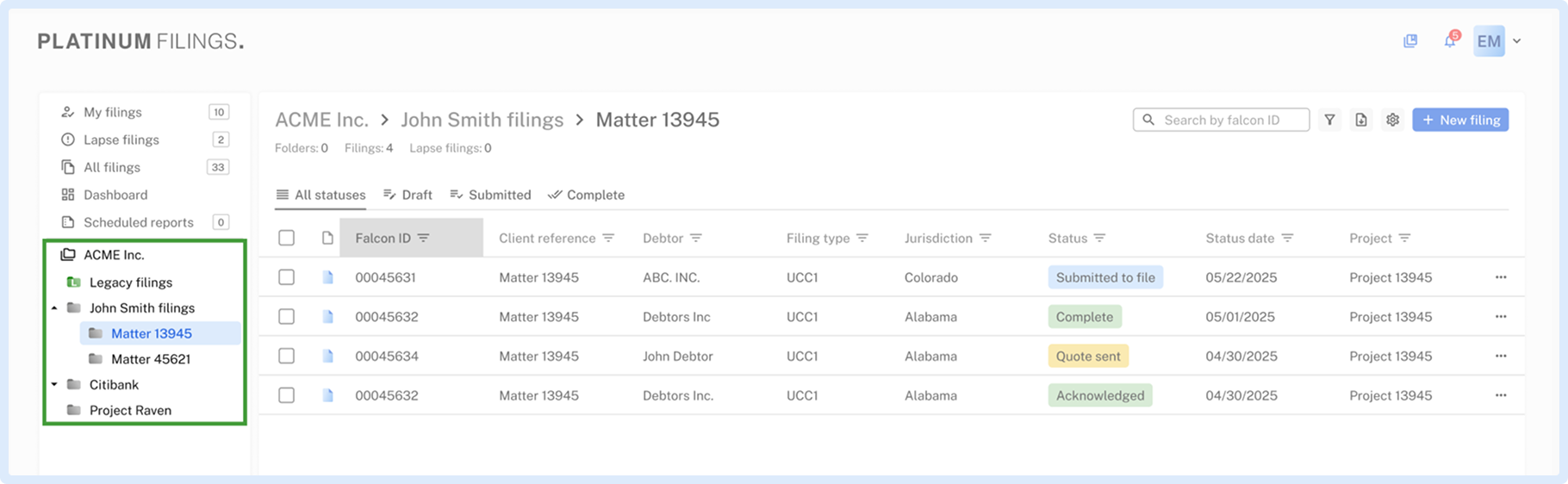
Task: Open more options for Quote sent row
Action: coord(1501,356)
